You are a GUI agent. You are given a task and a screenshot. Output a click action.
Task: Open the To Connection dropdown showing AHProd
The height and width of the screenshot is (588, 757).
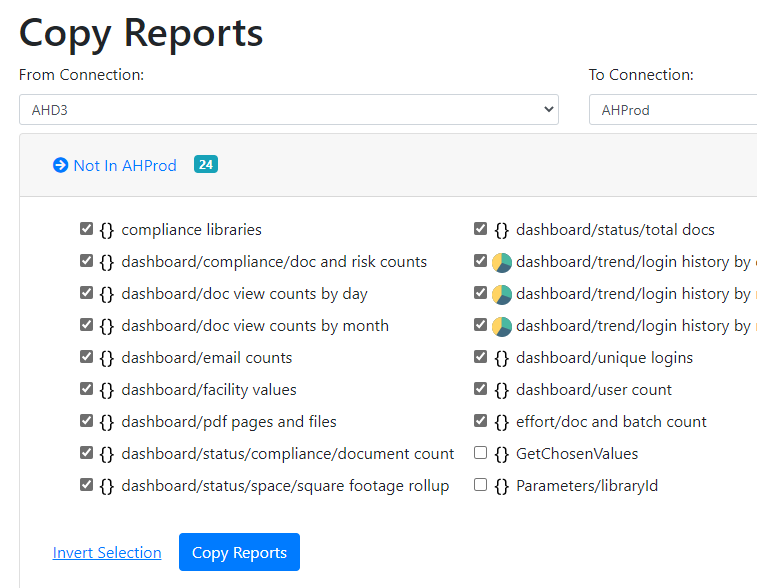[x=672, y=110]
